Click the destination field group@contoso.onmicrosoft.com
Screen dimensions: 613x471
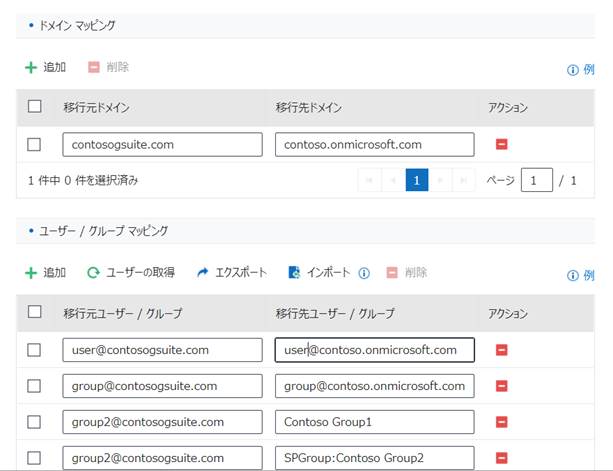click(x=375, y=386)
